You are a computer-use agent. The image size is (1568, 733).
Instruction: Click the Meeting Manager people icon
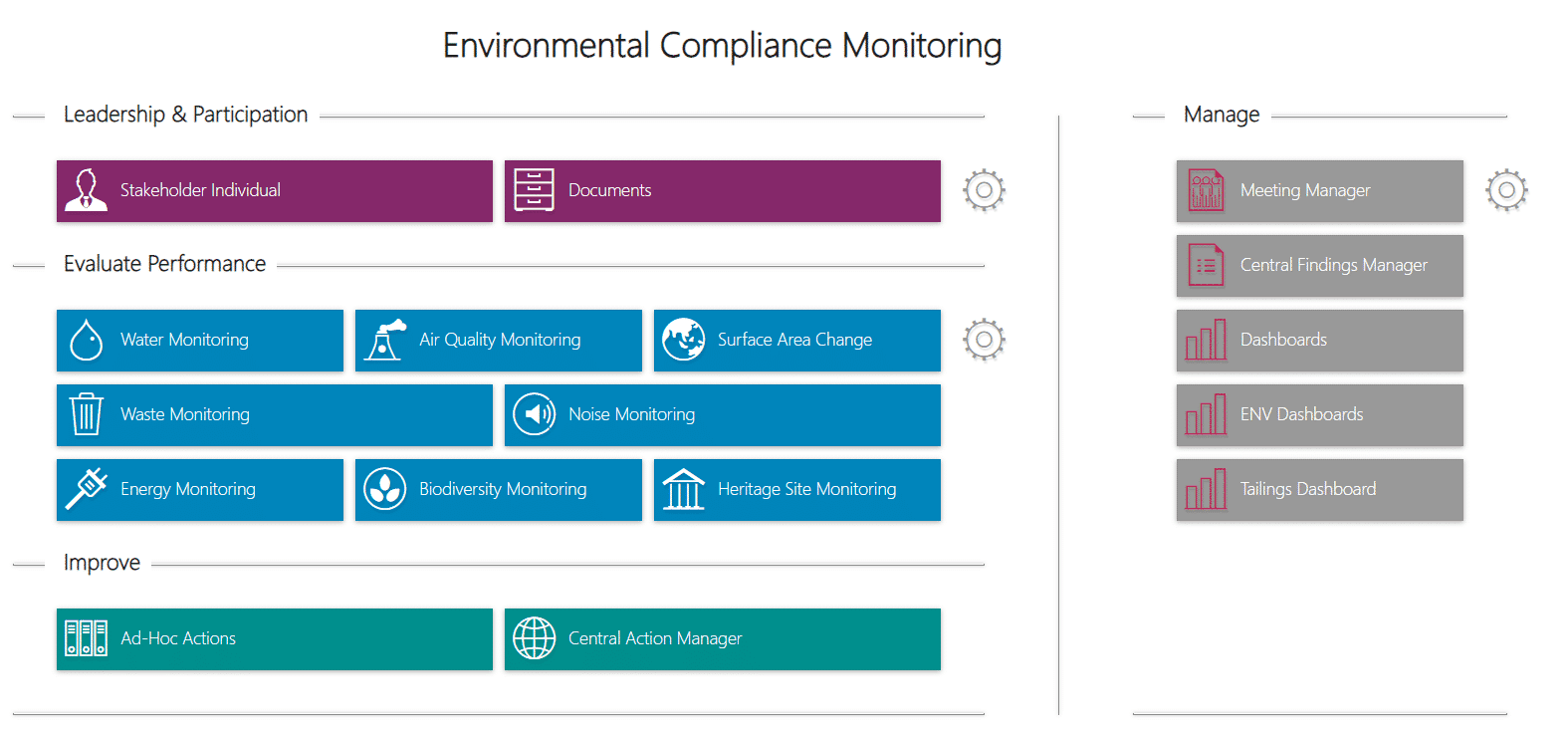pyautogui.click(x=1207, y=190)
